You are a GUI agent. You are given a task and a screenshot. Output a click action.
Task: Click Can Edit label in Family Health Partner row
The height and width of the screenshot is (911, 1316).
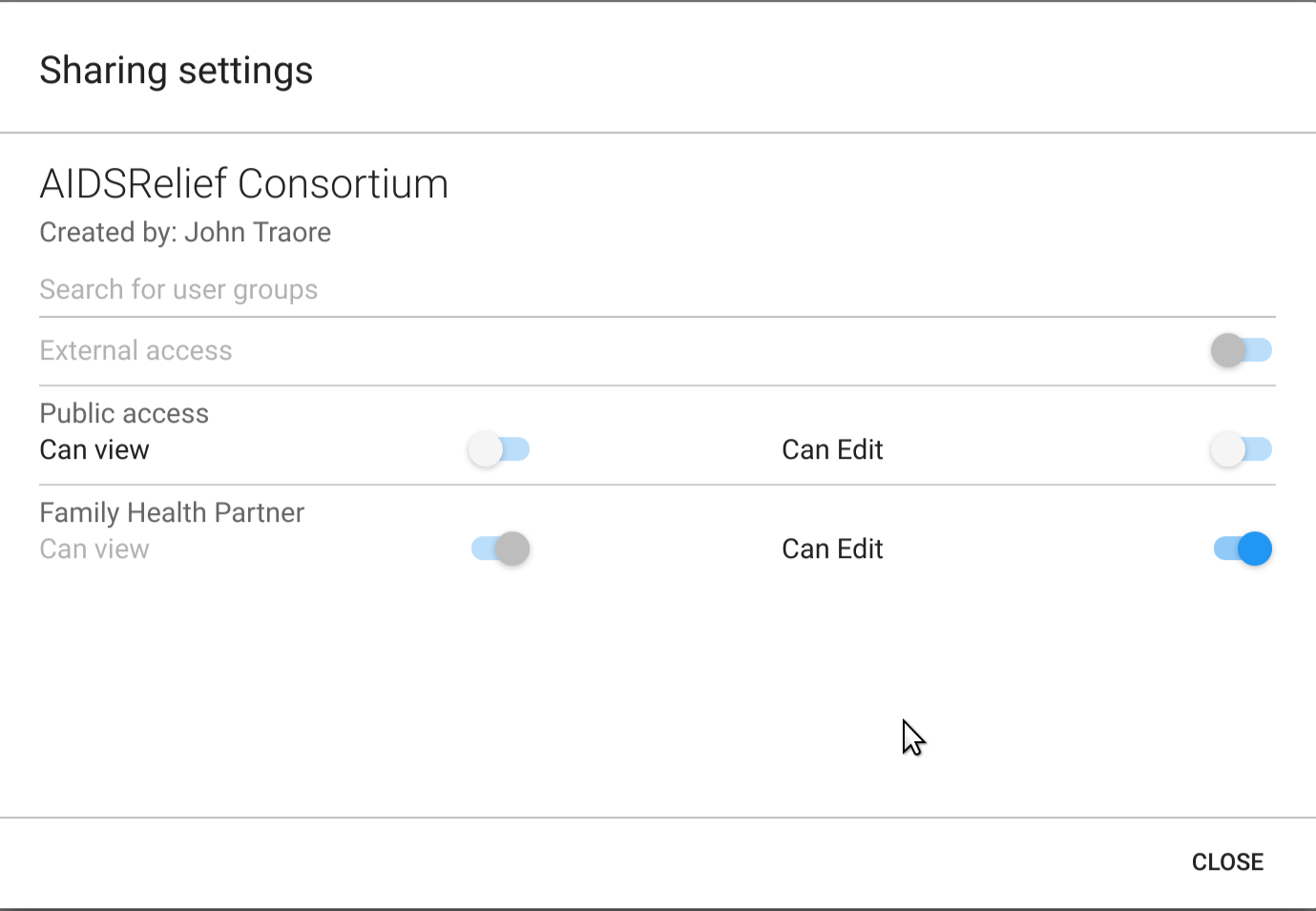[832, 549]
